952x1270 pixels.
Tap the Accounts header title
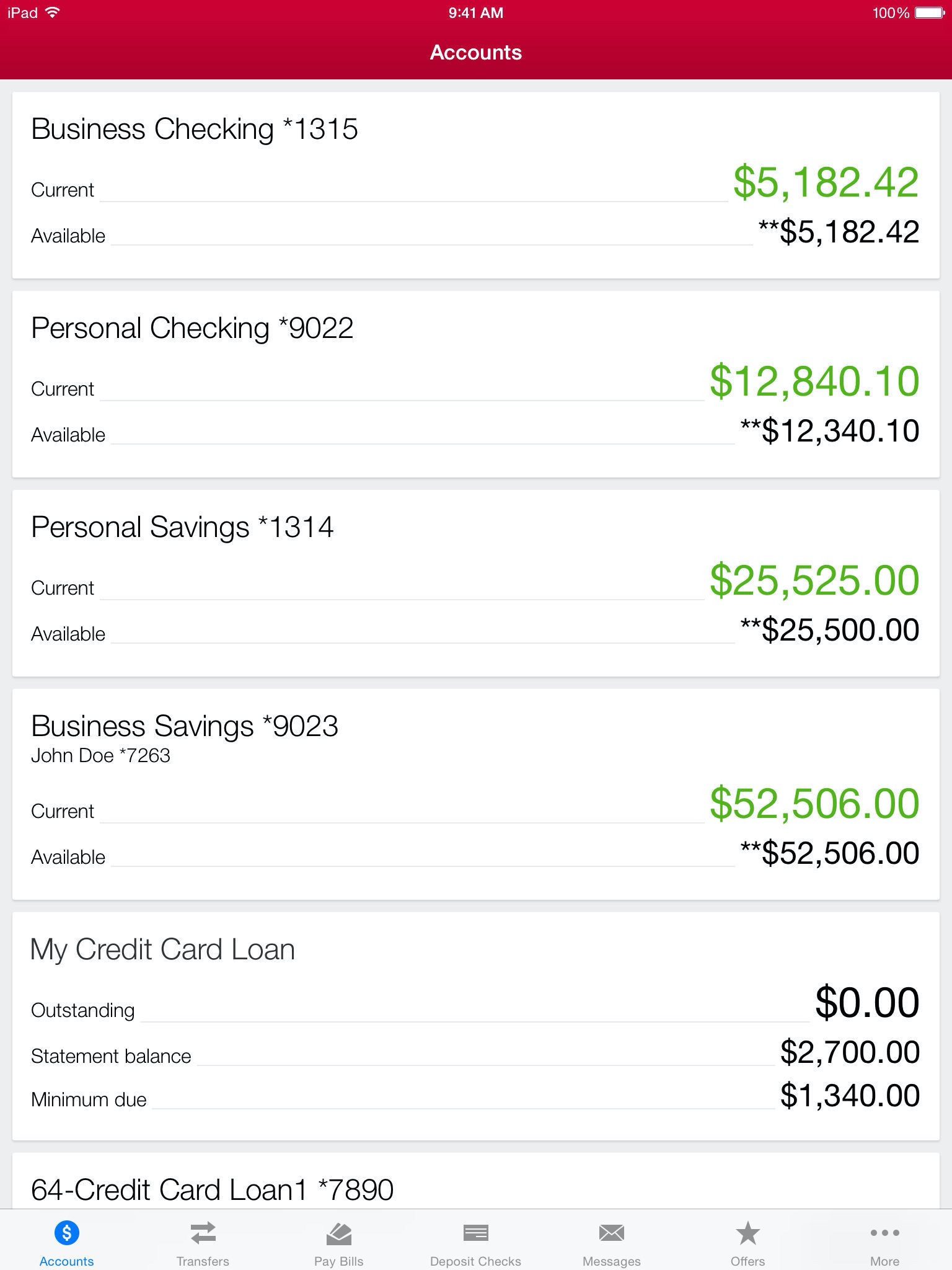click(476, 53)
